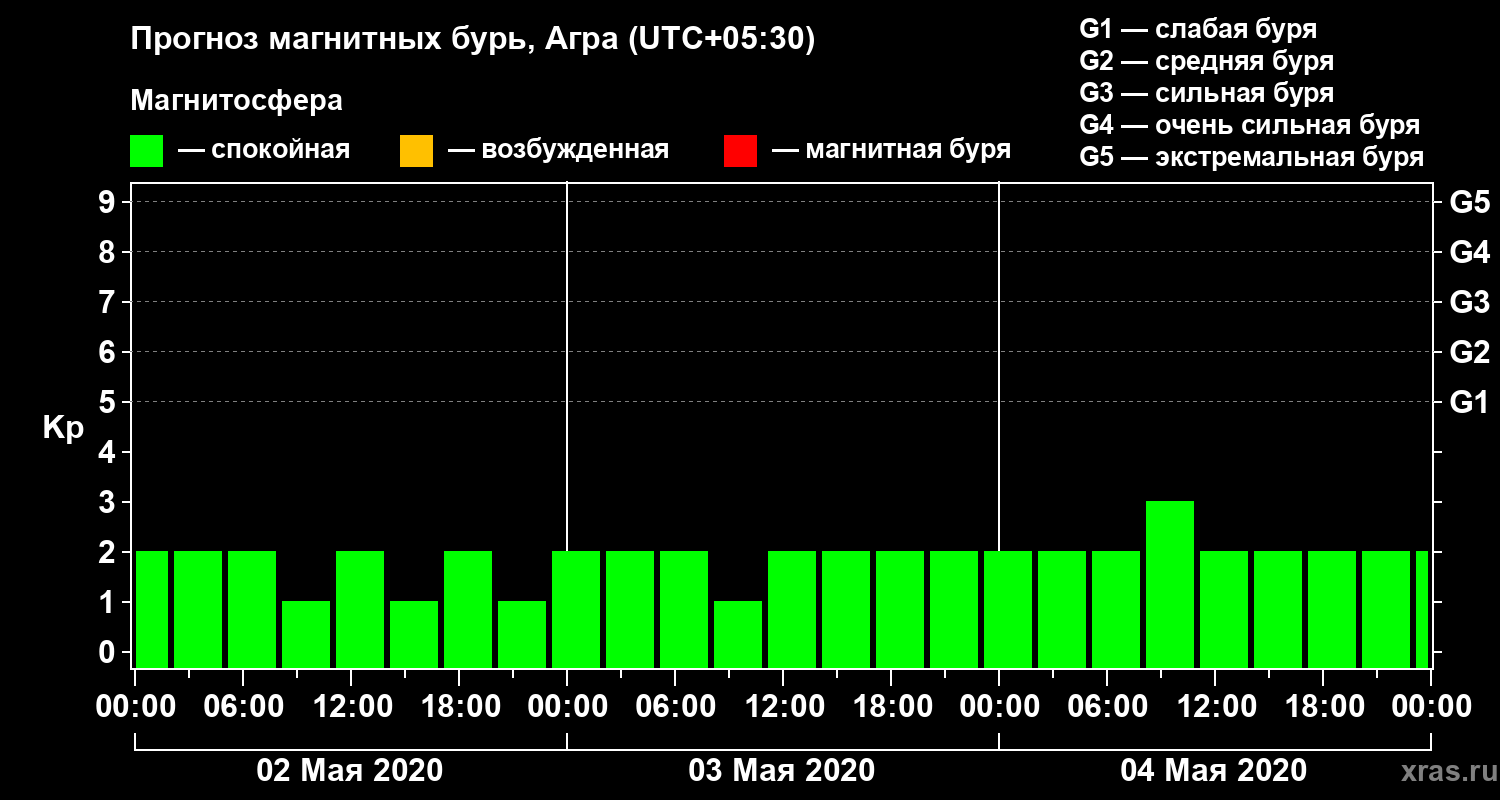The width and height of the screenshot is (1500, 800).
Task: Click the '06:00' time label under 04 Мая
Action: coord(1107,707)
